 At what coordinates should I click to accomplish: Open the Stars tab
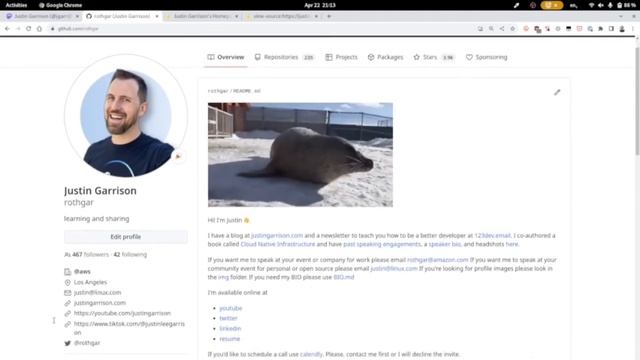434,57
